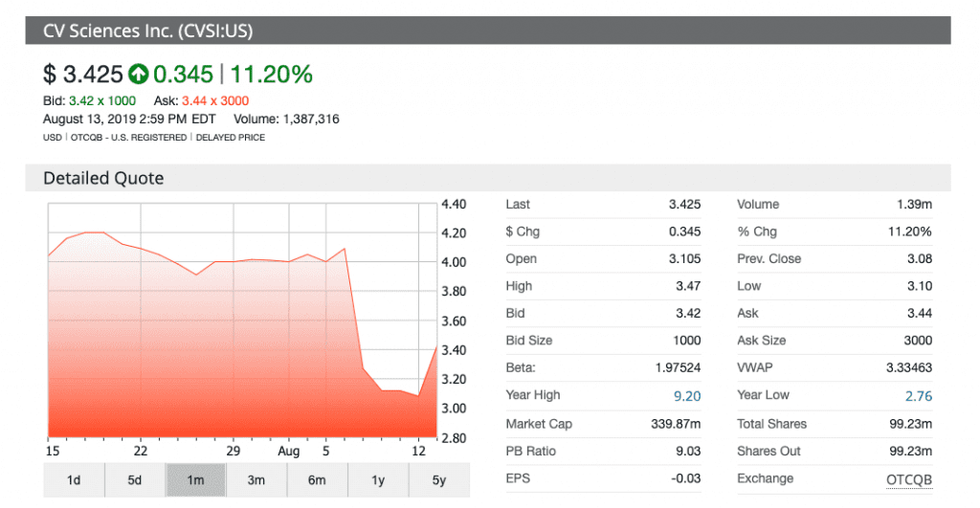Select the 1d chart range tab
The width and height of the screenshot is (980, 508).
click(x=74, y=480)
